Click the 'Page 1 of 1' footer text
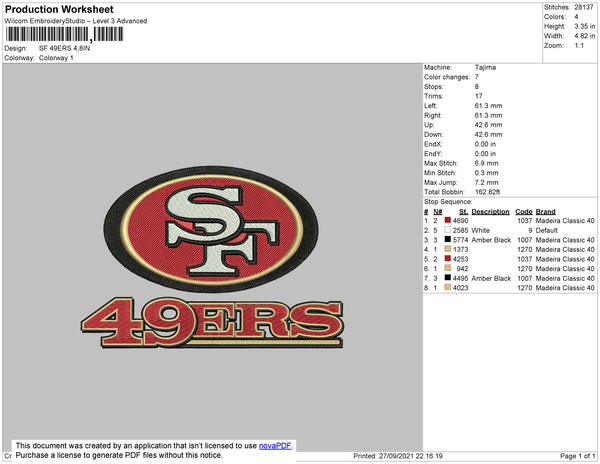 click(x=577, y=456)
